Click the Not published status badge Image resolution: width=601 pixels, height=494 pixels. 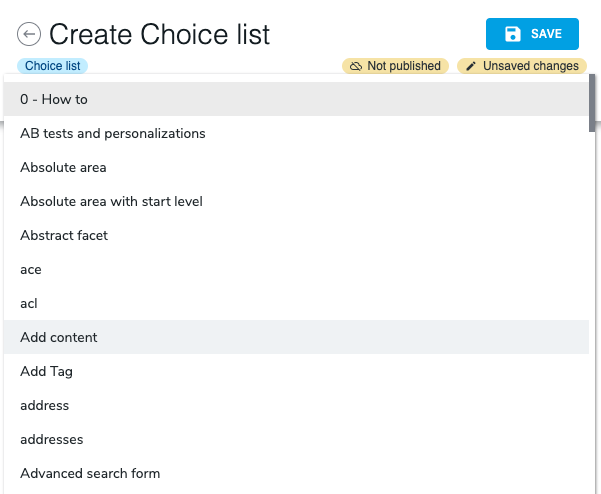pos(395,66)
